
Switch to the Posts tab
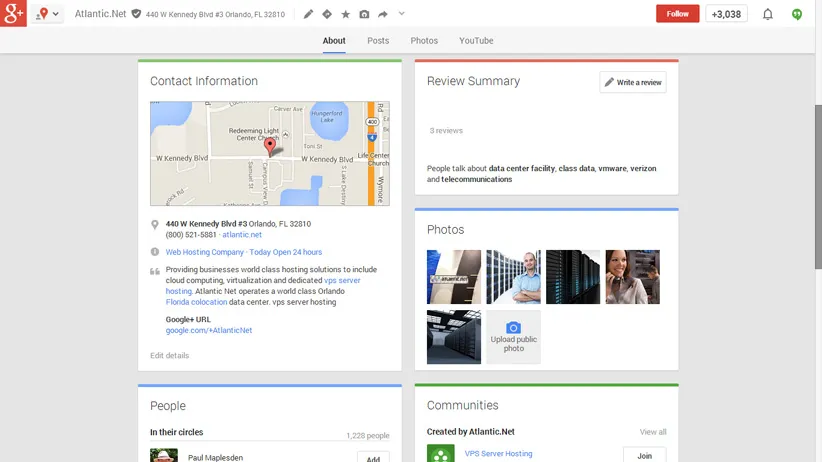click(378, 41)
